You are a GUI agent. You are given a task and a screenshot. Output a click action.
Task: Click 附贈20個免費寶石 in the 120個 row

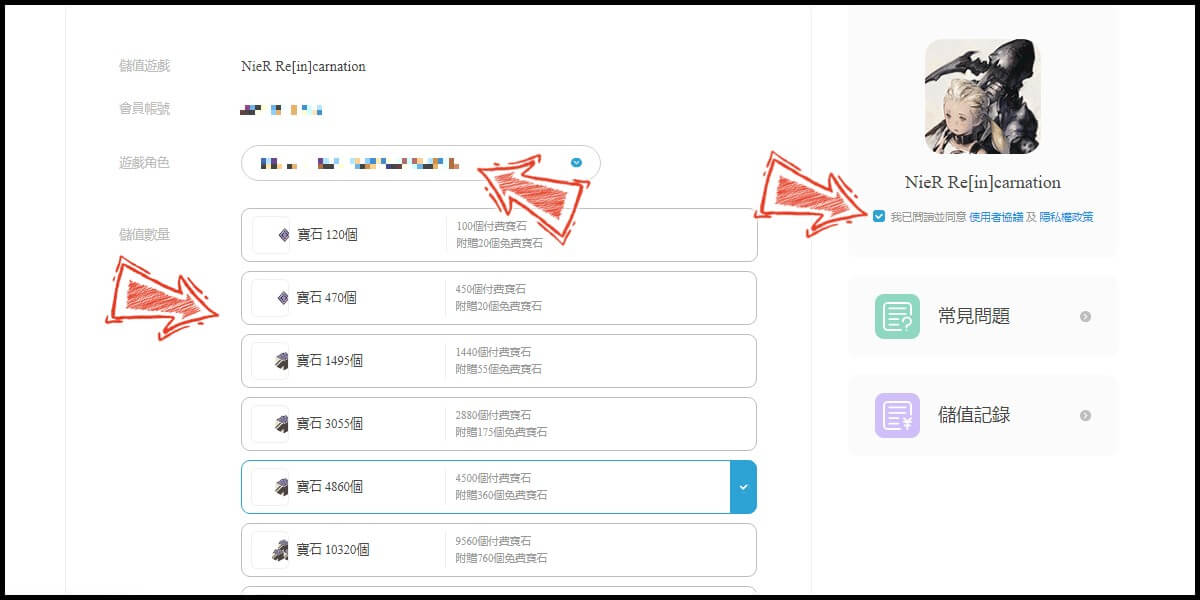click(x=499, y=243)
